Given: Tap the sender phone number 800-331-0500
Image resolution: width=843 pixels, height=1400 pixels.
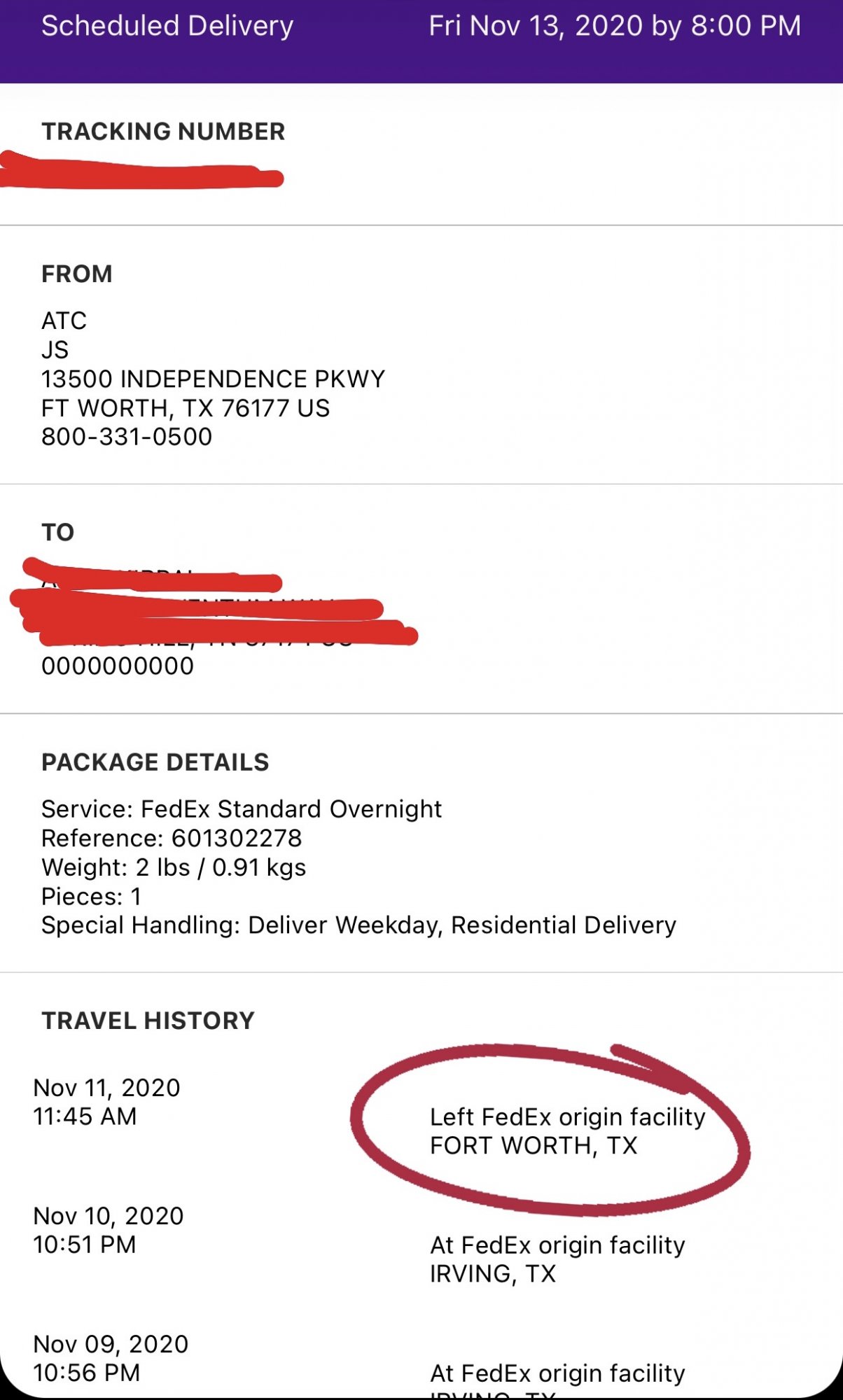Looking at the screenshot, I should tap(127, 437).
